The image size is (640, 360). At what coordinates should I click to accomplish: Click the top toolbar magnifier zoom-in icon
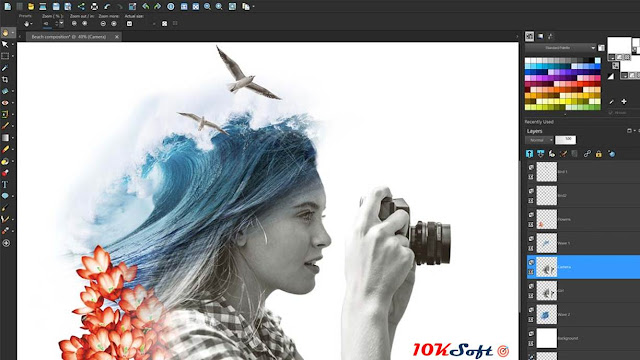(x=219, y=7)
